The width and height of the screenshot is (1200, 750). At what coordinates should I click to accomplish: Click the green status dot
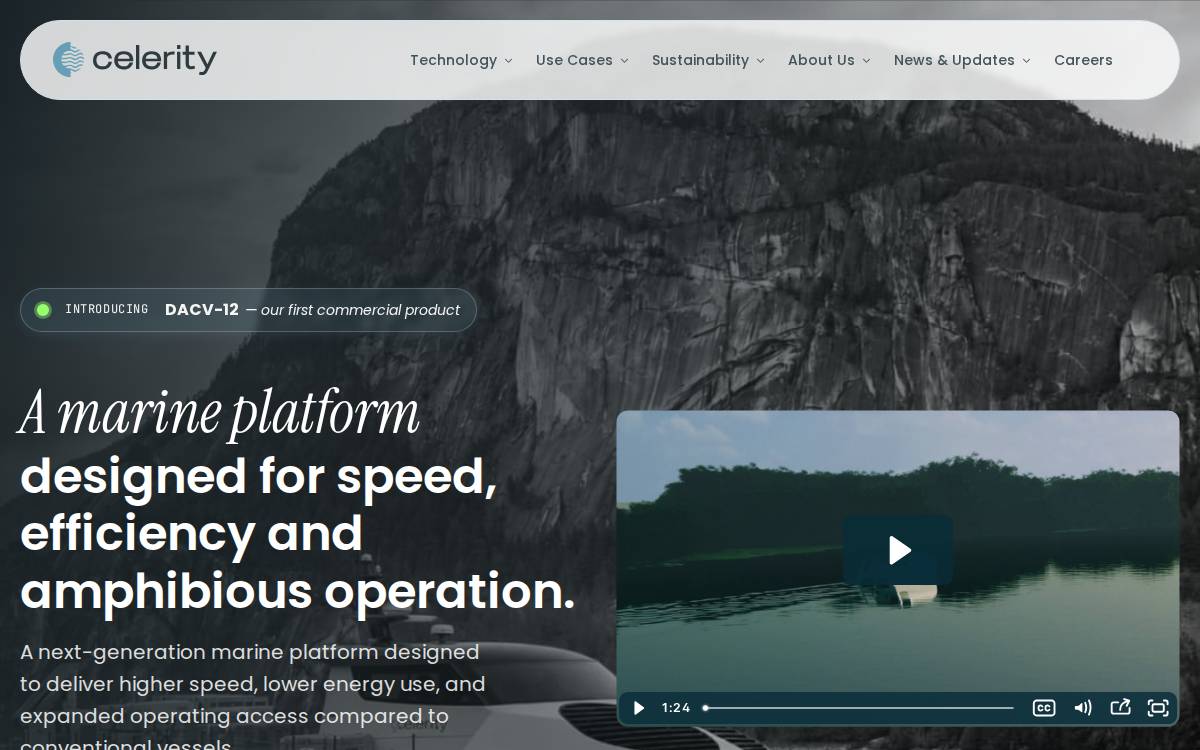tap(43, 310)
